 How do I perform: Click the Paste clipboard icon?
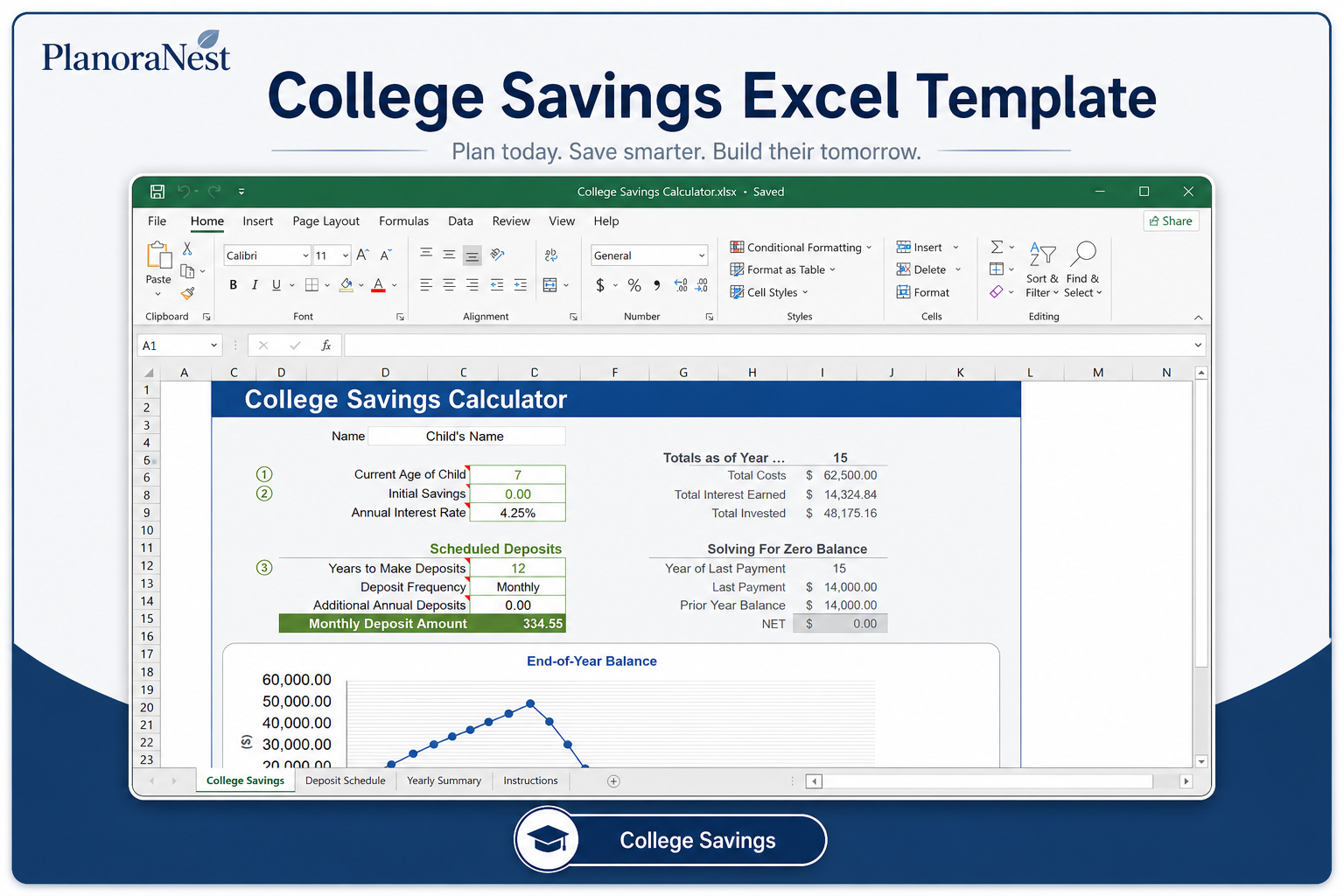pos(158,255)
